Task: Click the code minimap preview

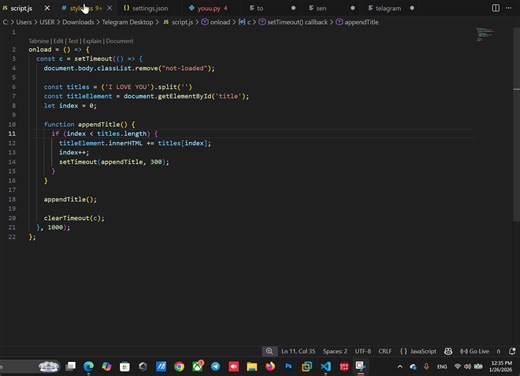Action: tap(486, 35)
